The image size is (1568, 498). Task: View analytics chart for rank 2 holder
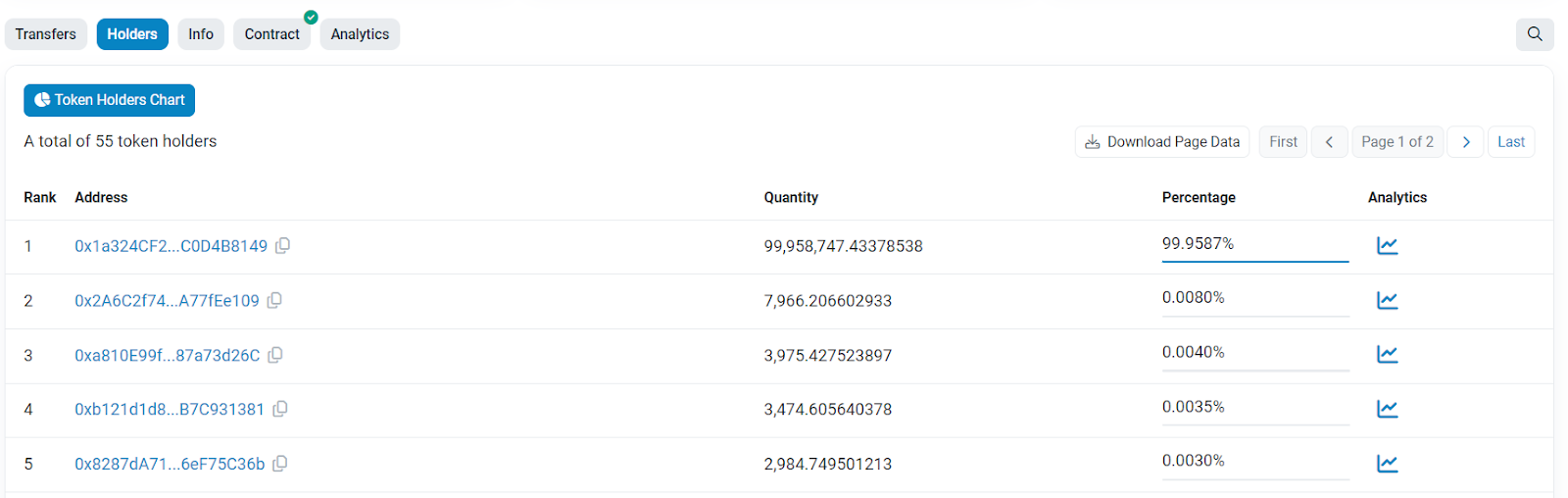(1387, 300)
